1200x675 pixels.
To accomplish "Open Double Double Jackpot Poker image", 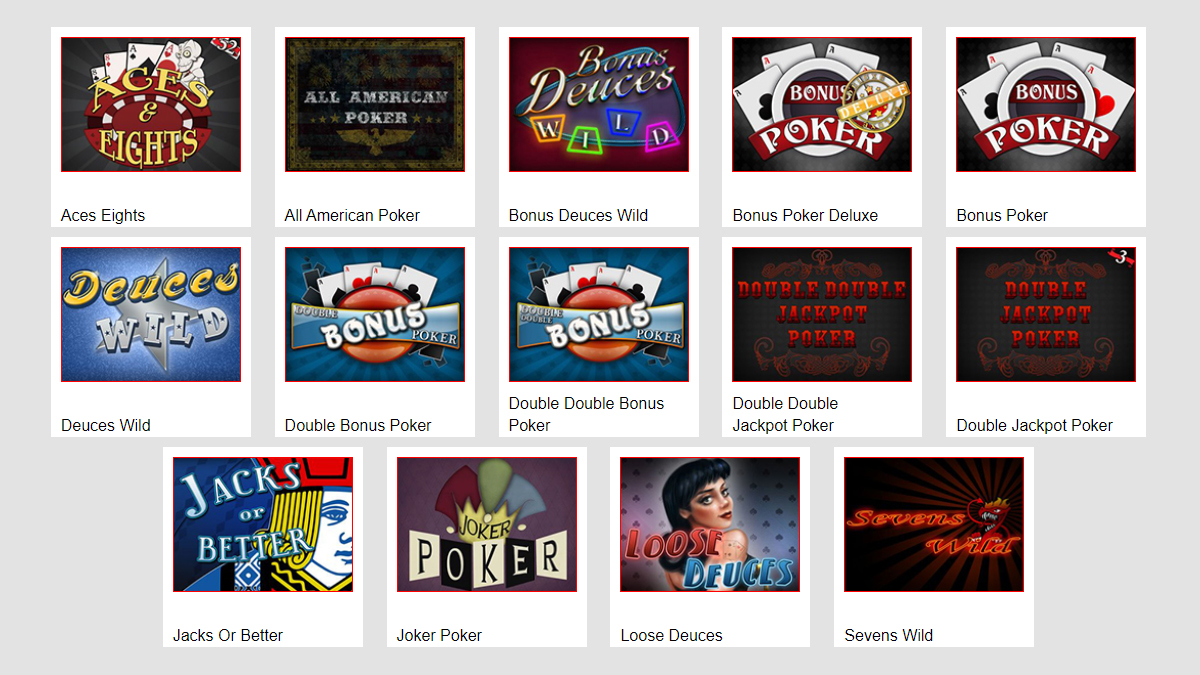I will (822, 314).
